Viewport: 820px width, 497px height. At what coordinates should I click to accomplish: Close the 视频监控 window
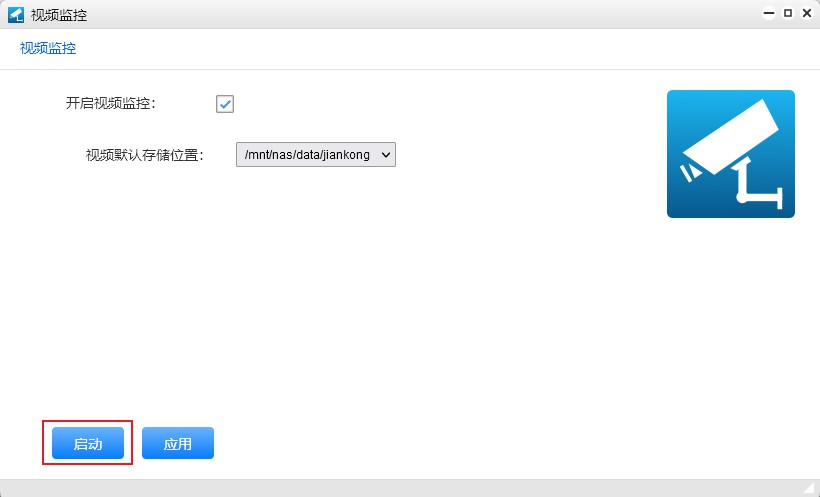coord(805,14)
